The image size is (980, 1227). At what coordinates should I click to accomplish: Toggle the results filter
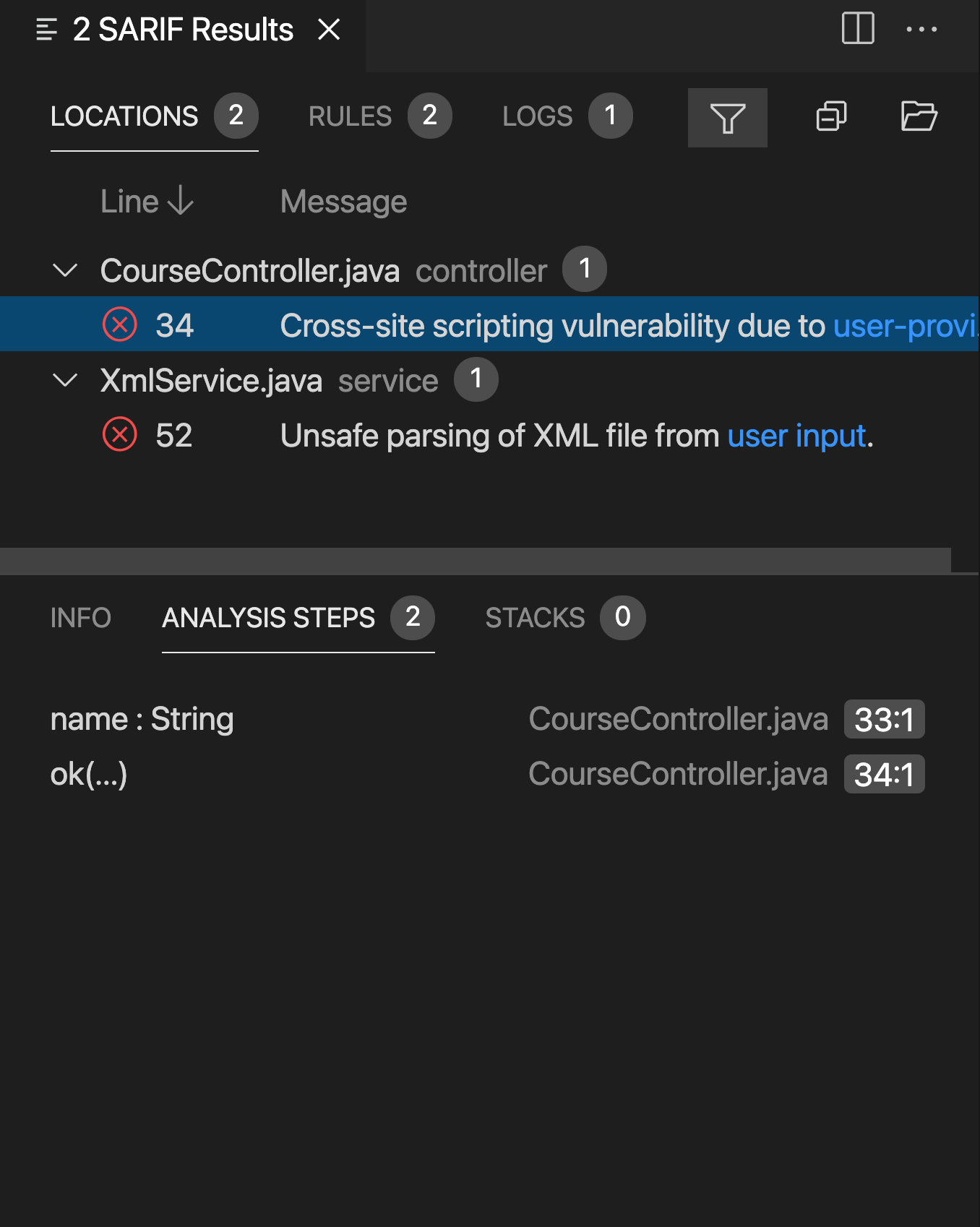coord(727,117)
